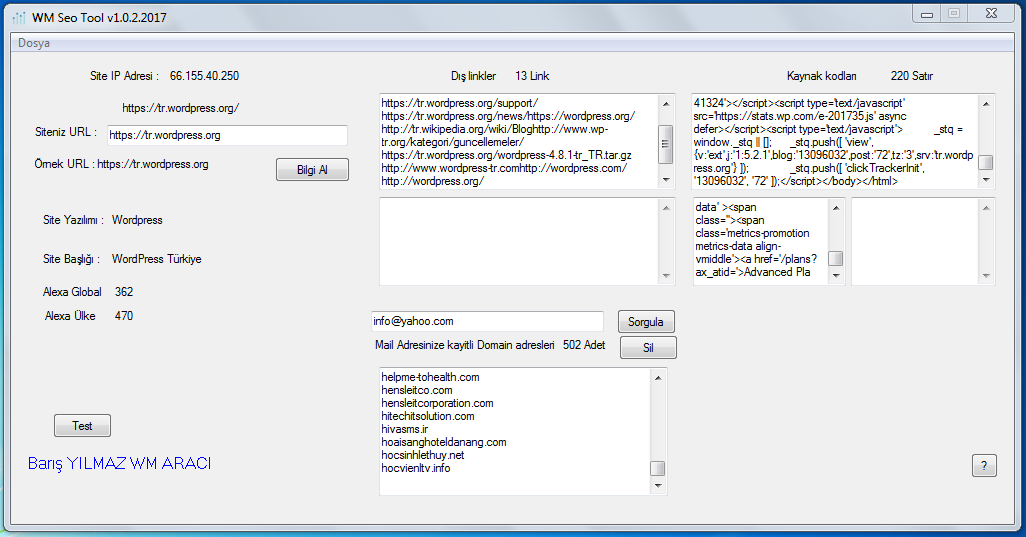The height and width of the screenshot is (537, 1026).
Task: Click the WM Seo Tool title bar icon
Action: point(20,18)
